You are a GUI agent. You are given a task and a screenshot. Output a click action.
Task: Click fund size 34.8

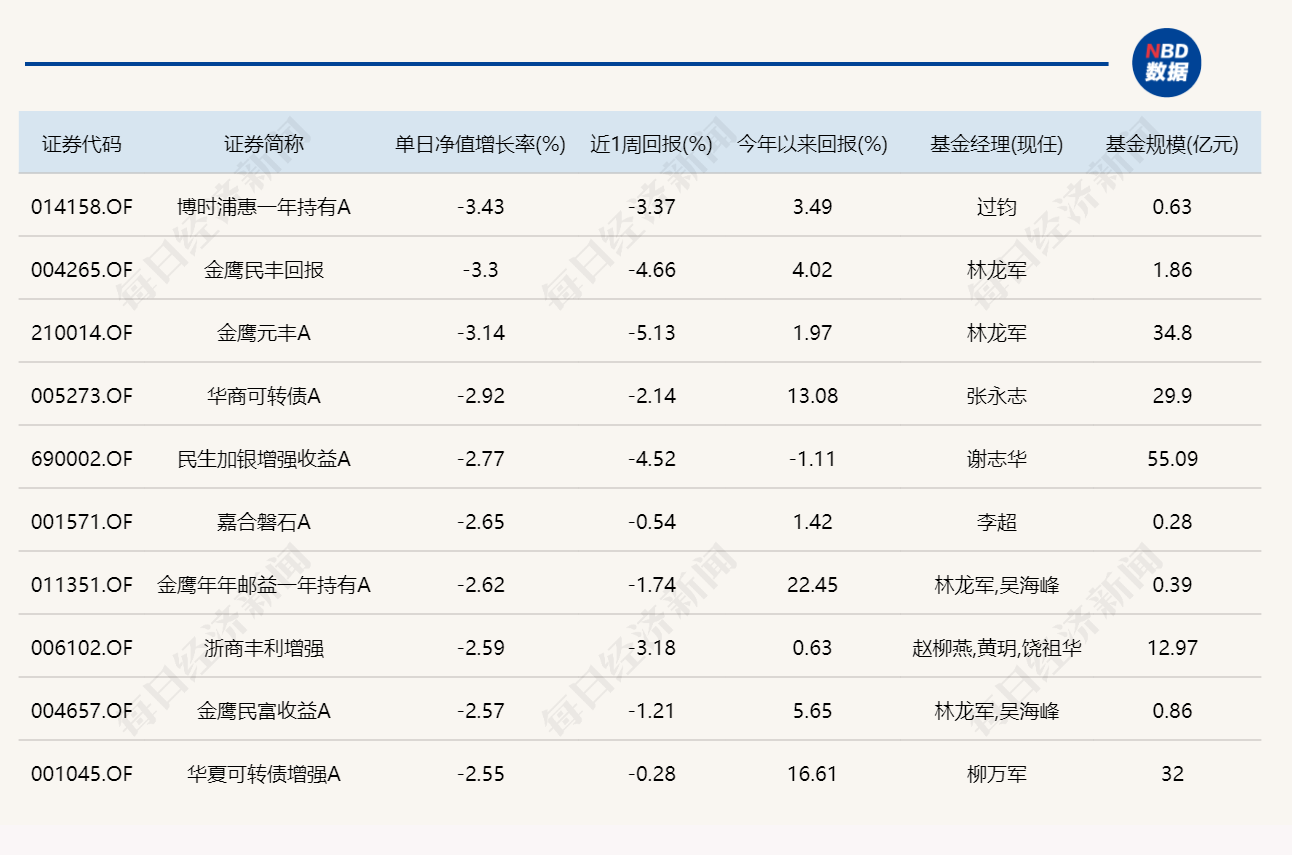coord(1172,333)
